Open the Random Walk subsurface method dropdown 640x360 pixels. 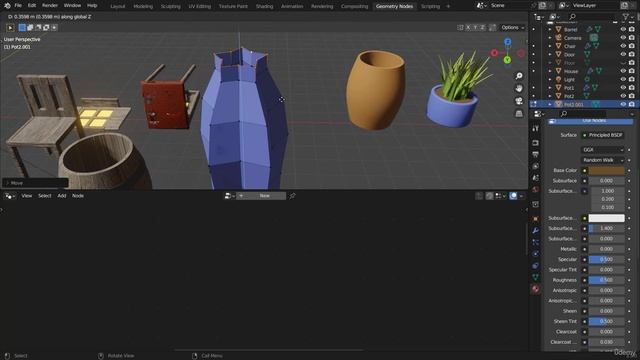tap(602, 160)
